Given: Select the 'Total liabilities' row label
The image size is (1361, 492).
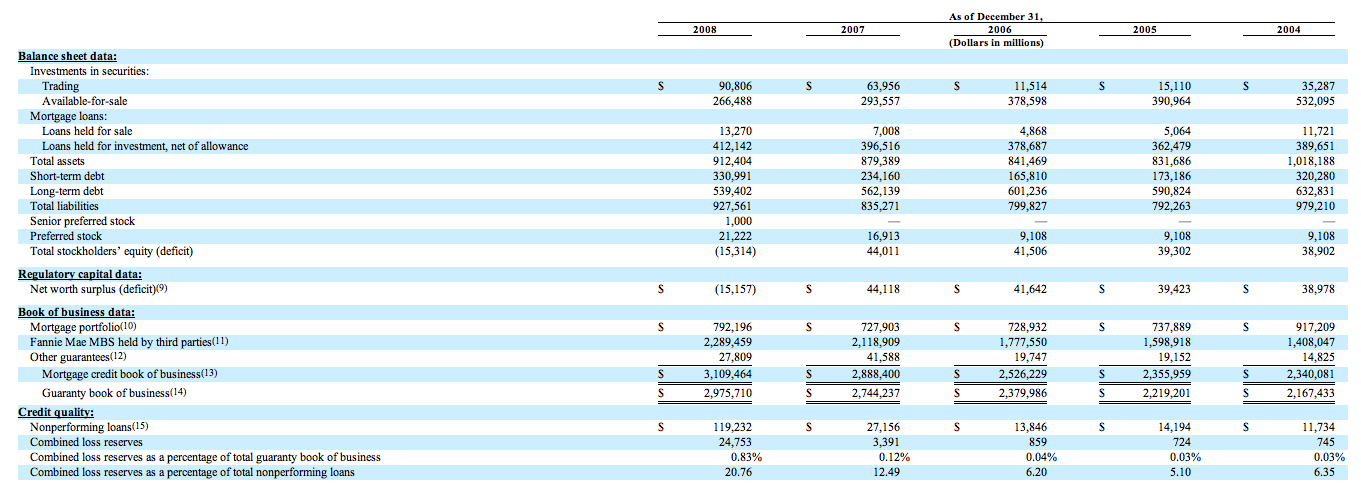Looking at the screenshot, I should pyautogui.click(x=64, y=206).
